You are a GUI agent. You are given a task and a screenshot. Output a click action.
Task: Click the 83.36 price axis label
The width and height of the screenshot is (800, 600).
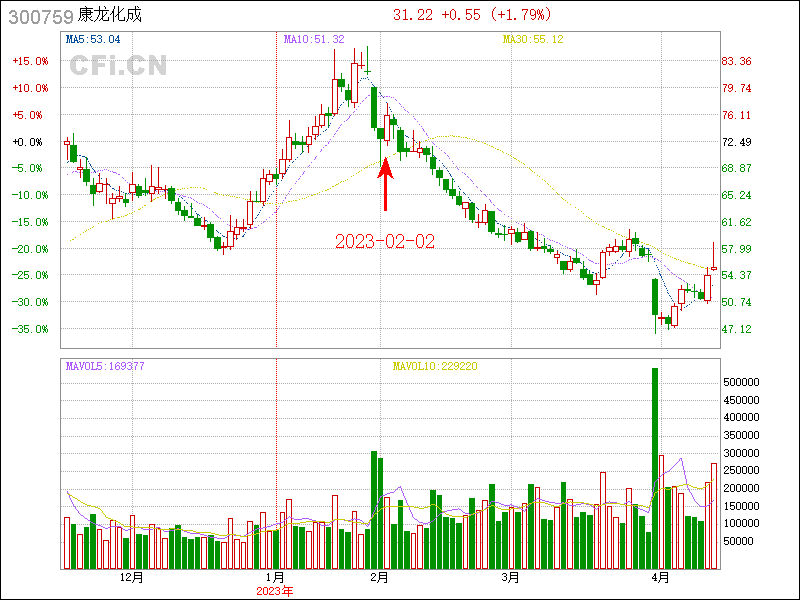(737, 61)
